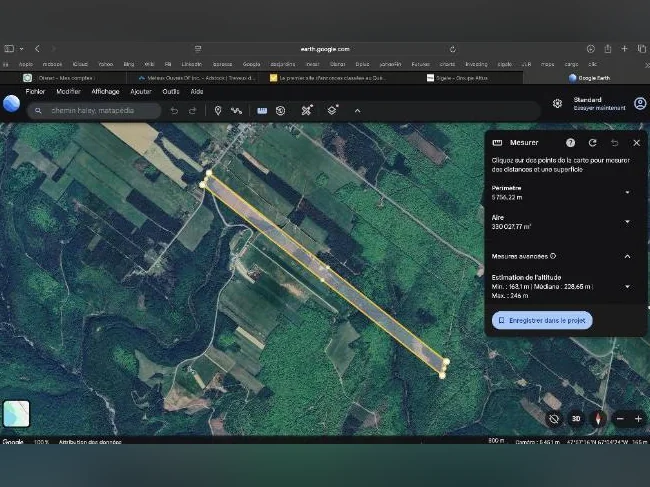Open the Aire units dropdown
This screenshot has height=487, width=650.
point(627,222)
